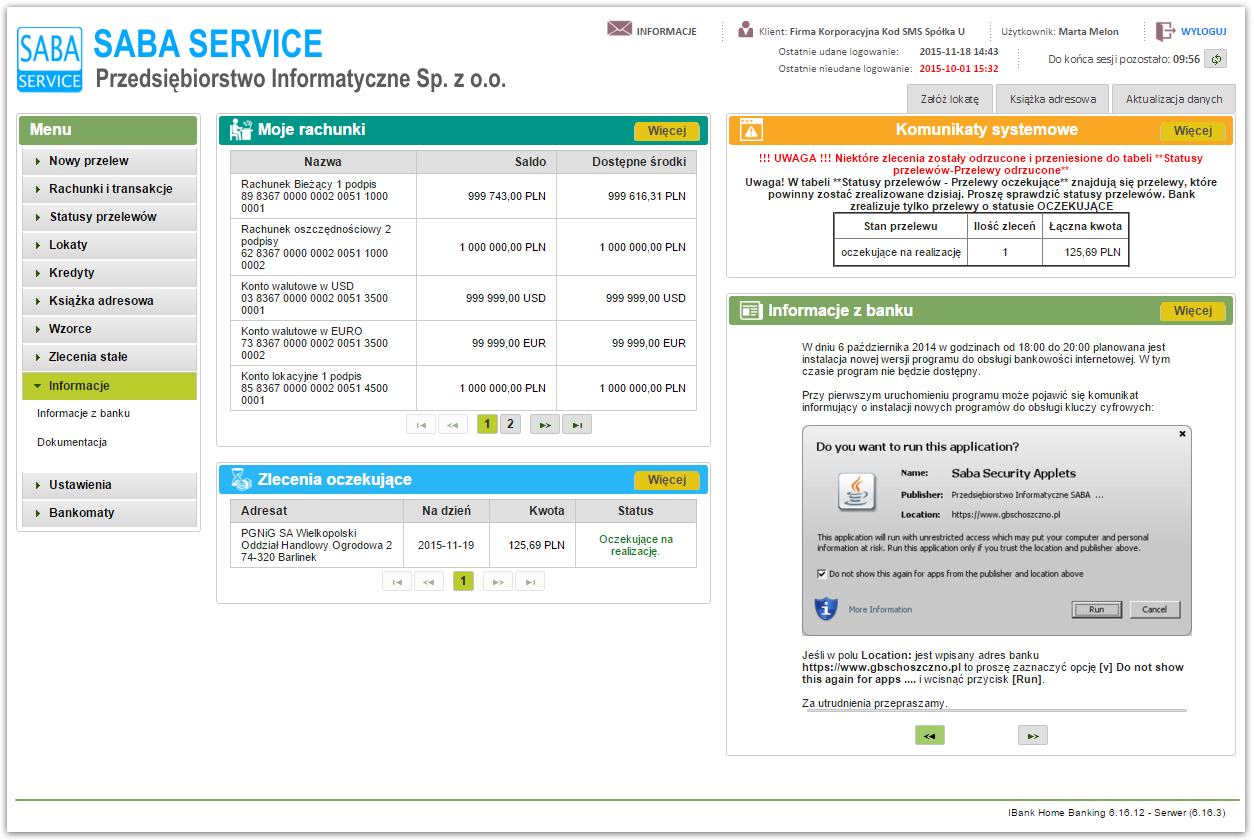Click the Komunikaty systemowe warning icon

click(x=751, y=130)
